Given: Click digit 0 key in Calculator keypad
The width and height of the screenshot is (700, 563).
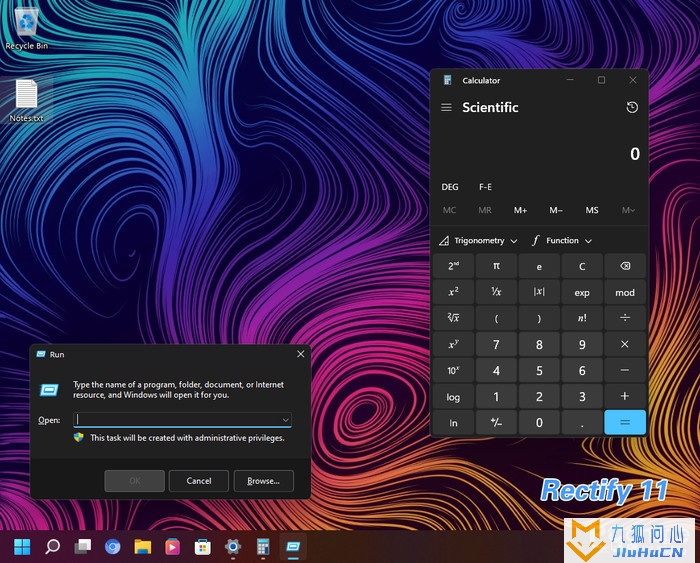Looking at the screenshot, I should tap(539, 422).
